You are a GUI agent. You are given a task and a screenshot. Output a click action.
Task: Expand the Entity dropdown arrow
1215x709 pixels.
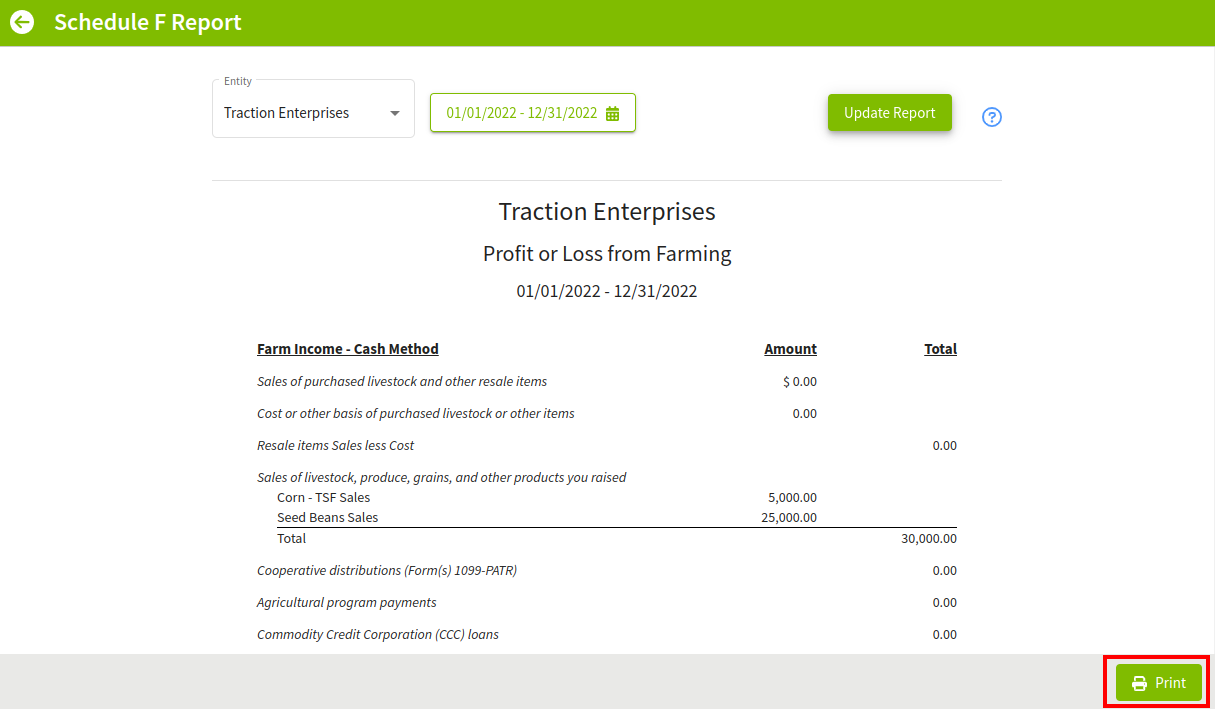click(395, 113)
